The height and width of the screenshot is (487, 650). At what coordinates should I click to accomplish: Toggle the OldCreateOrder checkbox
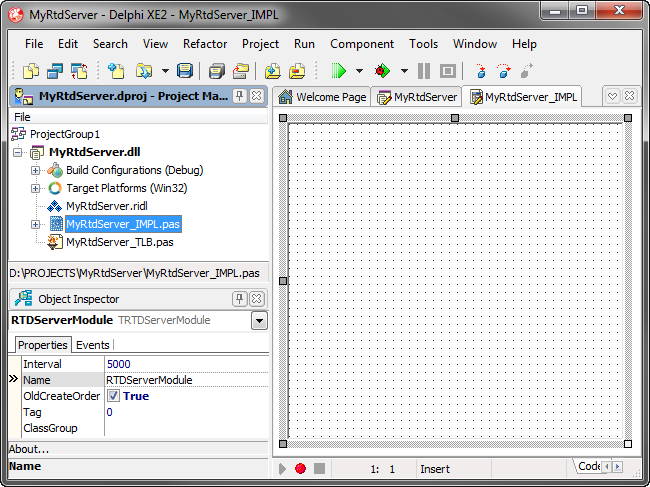click(113, 396)
